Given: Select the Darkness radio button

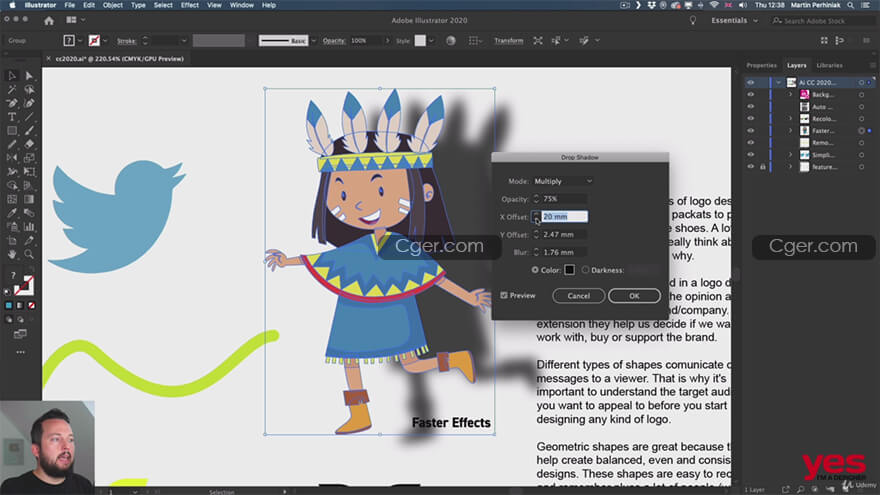Looking at the screenshot, I should [585, 270].
